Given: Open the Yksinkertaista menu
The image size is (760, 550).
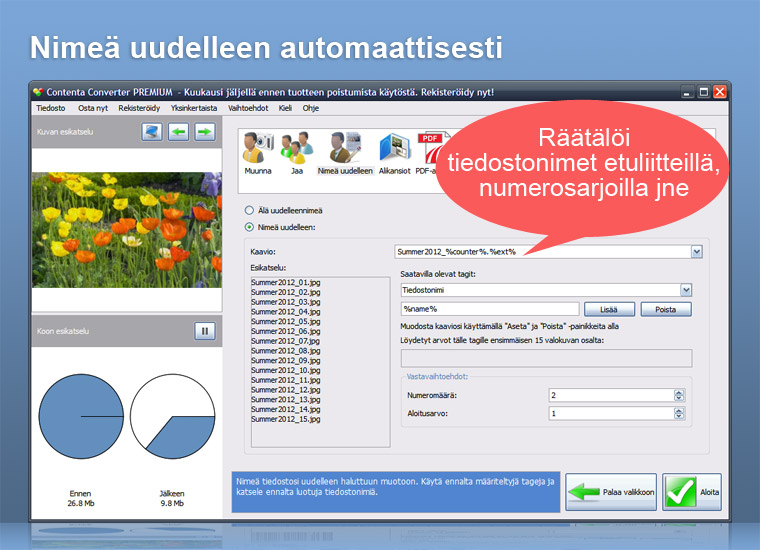Looking at the screenshot, I should (x=194, y=108).
